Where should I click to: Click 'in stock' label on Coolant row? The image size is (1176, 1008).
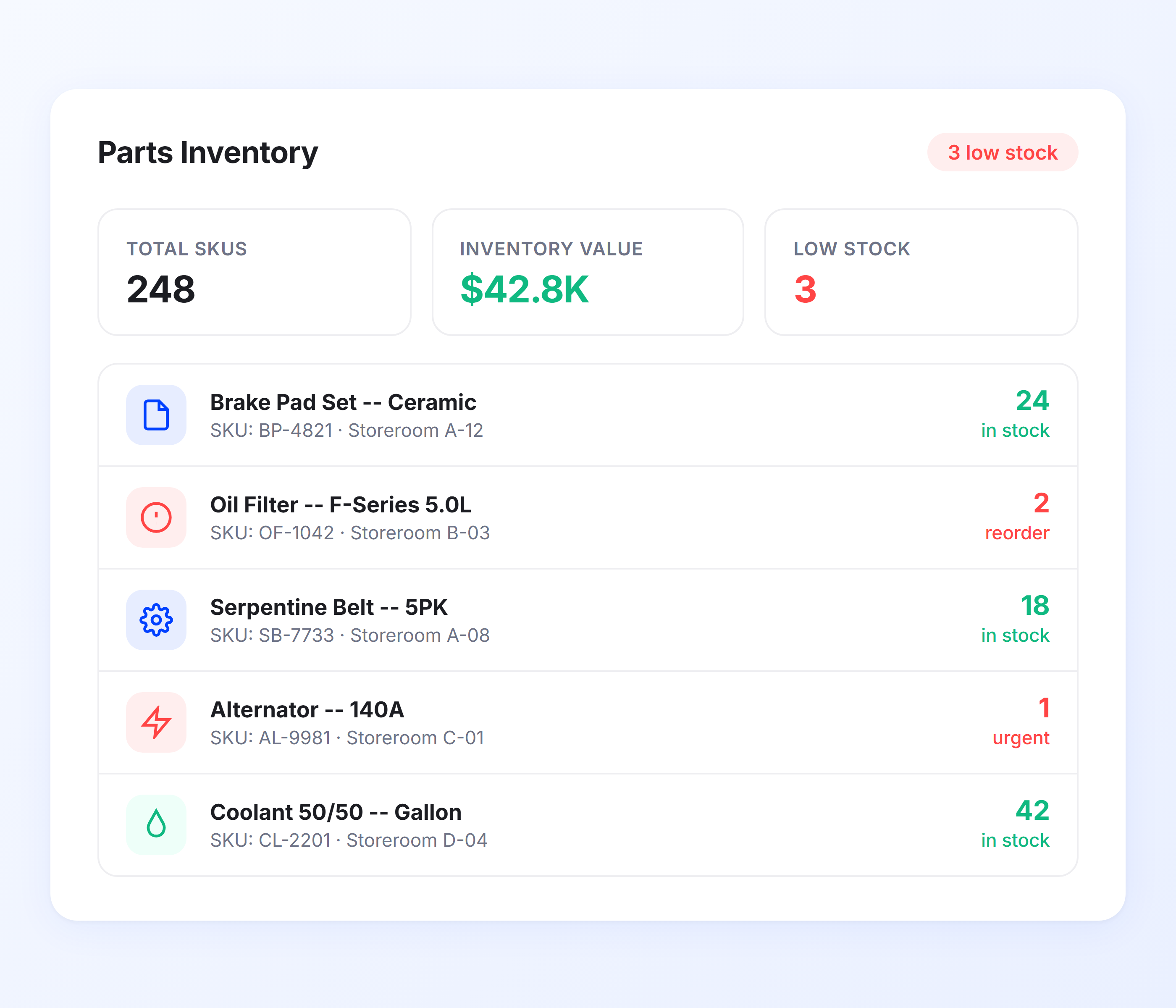click(1015, 840)
